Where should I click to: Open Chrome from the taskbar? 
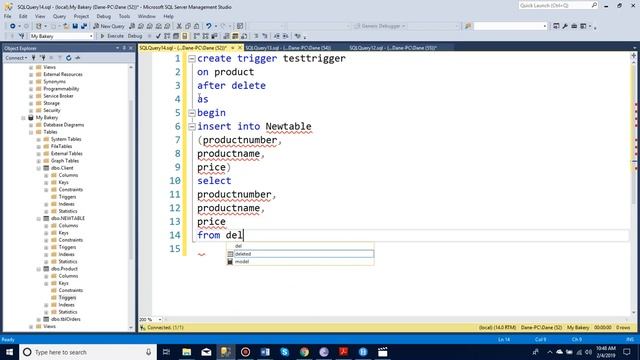click(304, 352)
